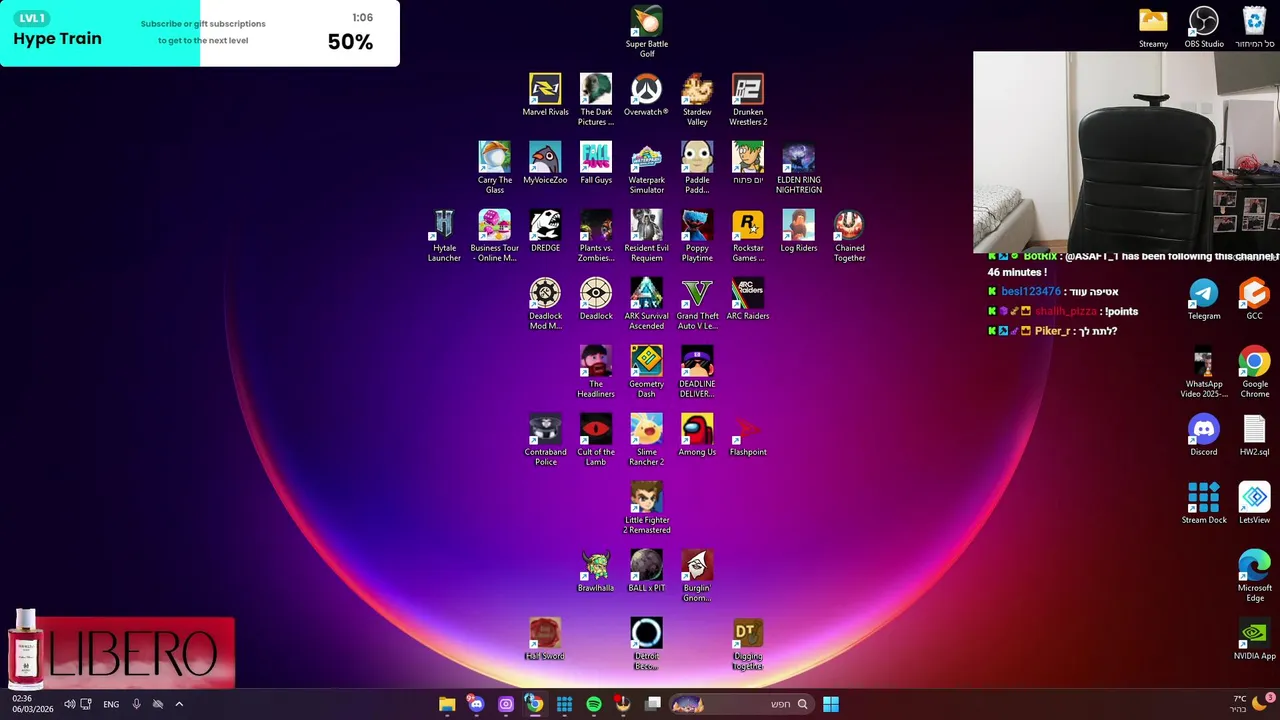1280x720 pixels.
Task: Open Poppy Playtime shortcut
Action: (697, 235)
